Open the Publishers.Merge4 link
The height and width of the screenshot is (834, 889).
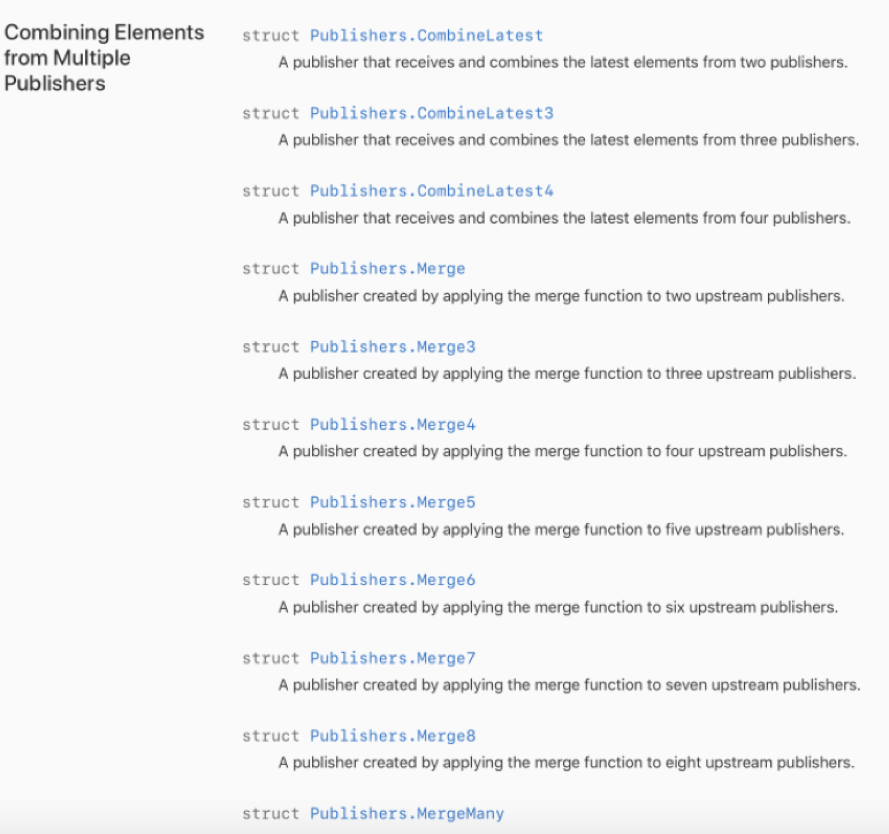(392, 425)
